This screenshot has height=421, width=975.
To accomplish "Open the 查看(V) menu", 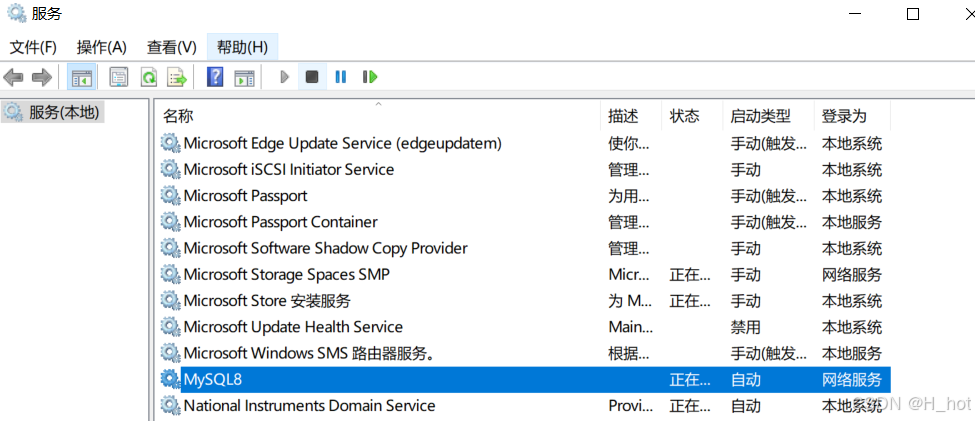I will click(172, 47).
